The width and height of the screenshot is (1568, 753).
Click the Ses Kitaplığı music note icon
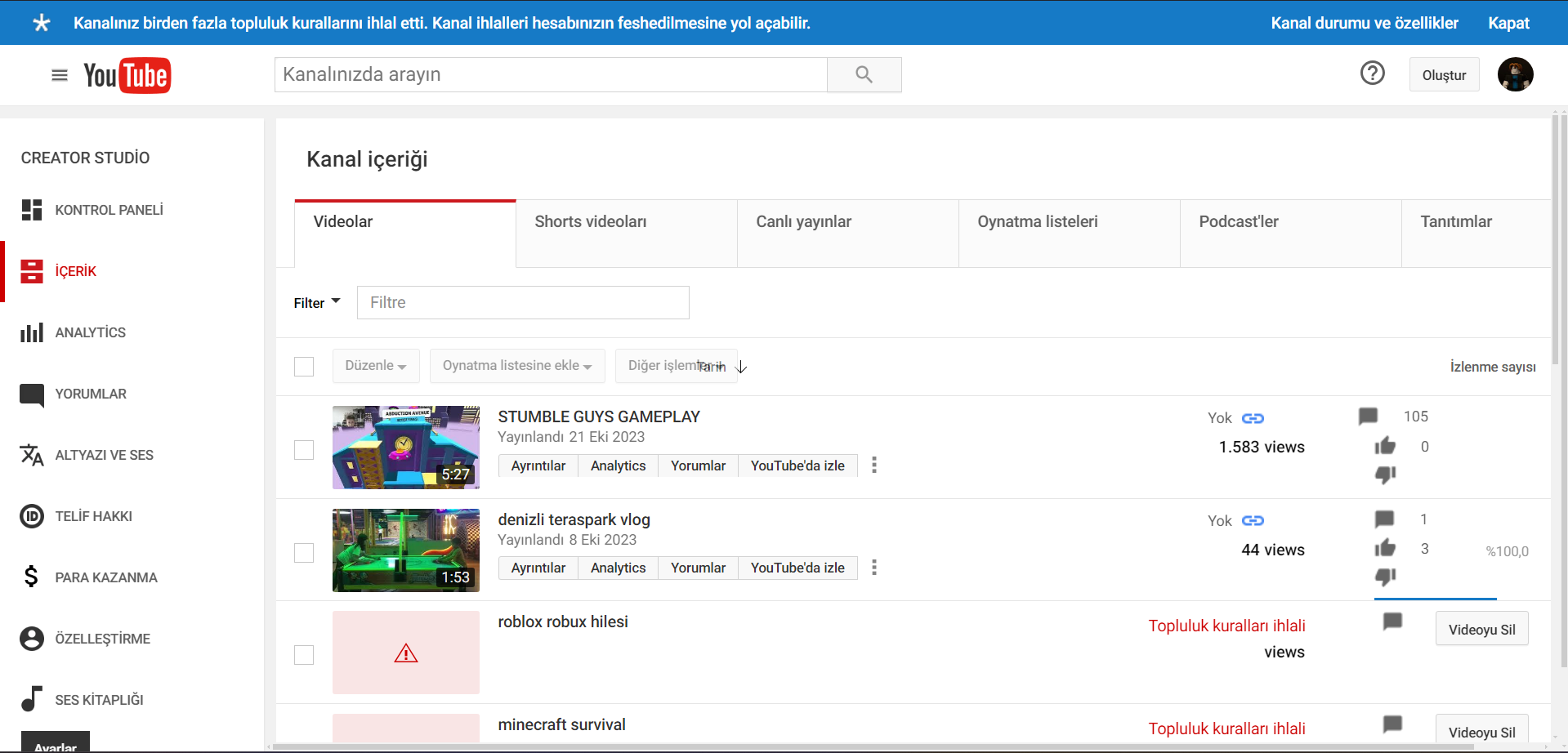coord(31,699)
